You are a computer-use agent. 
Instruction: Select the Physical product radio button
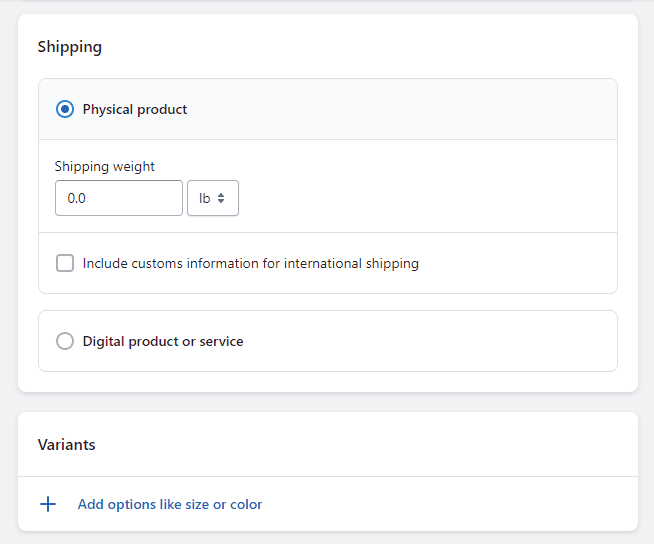pyautogui.click(x=65, y=109)
